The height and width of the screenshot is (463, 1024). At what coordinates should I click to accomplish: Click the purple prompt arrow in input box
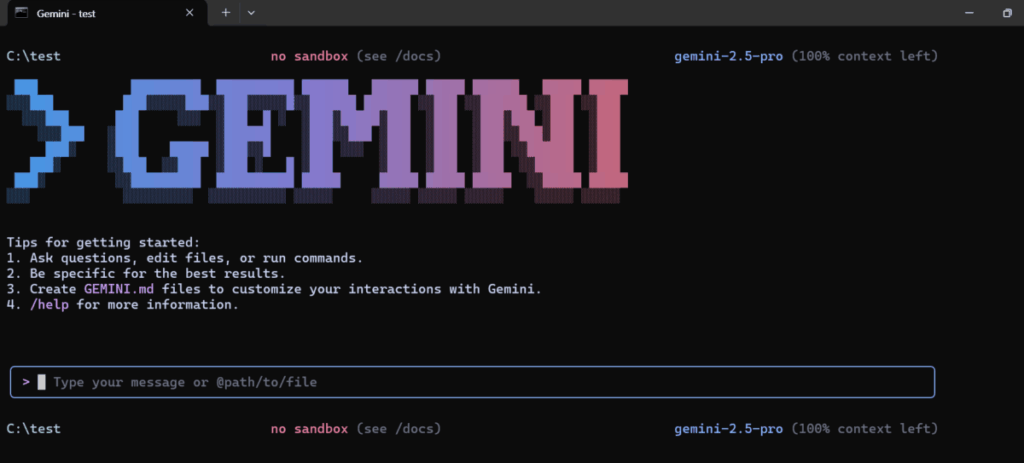tap(26, 382)
